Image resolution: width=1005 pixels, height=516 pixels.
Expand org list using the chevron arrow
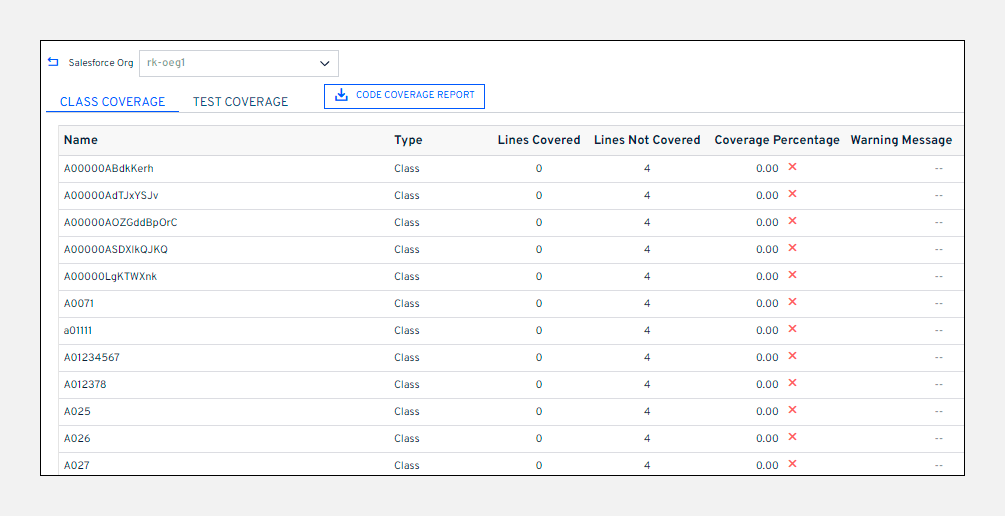[x=324, y=63]
